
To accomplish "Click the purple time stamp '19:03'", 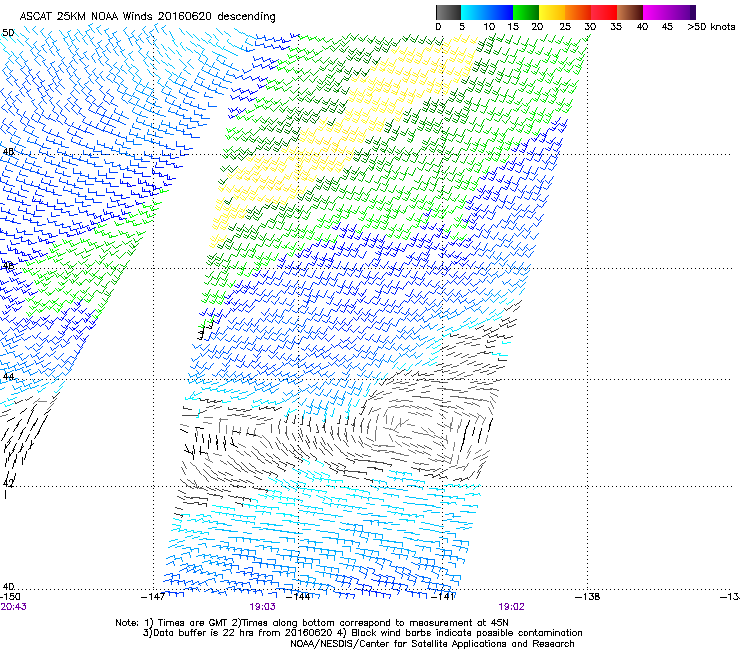I will [x=262, y=607].
